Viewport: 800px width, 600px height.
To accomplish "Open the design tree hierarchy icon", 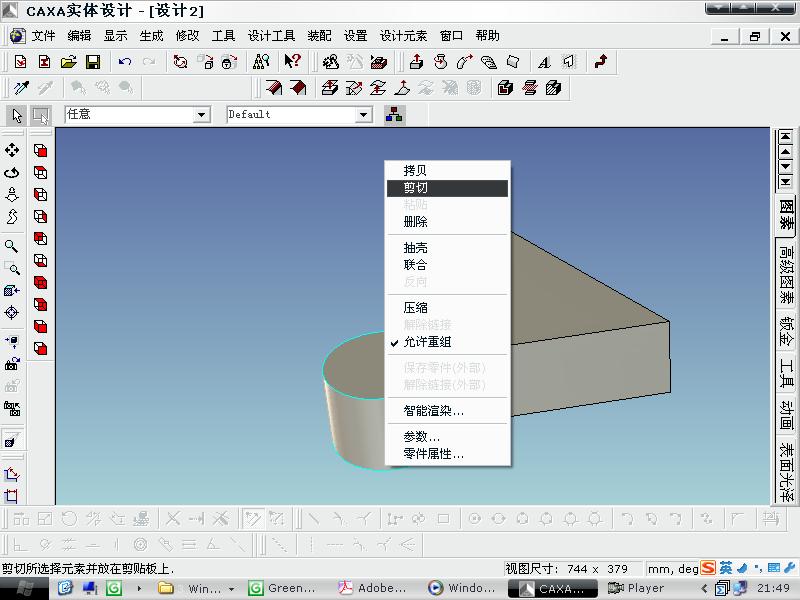I will point(394,115).
